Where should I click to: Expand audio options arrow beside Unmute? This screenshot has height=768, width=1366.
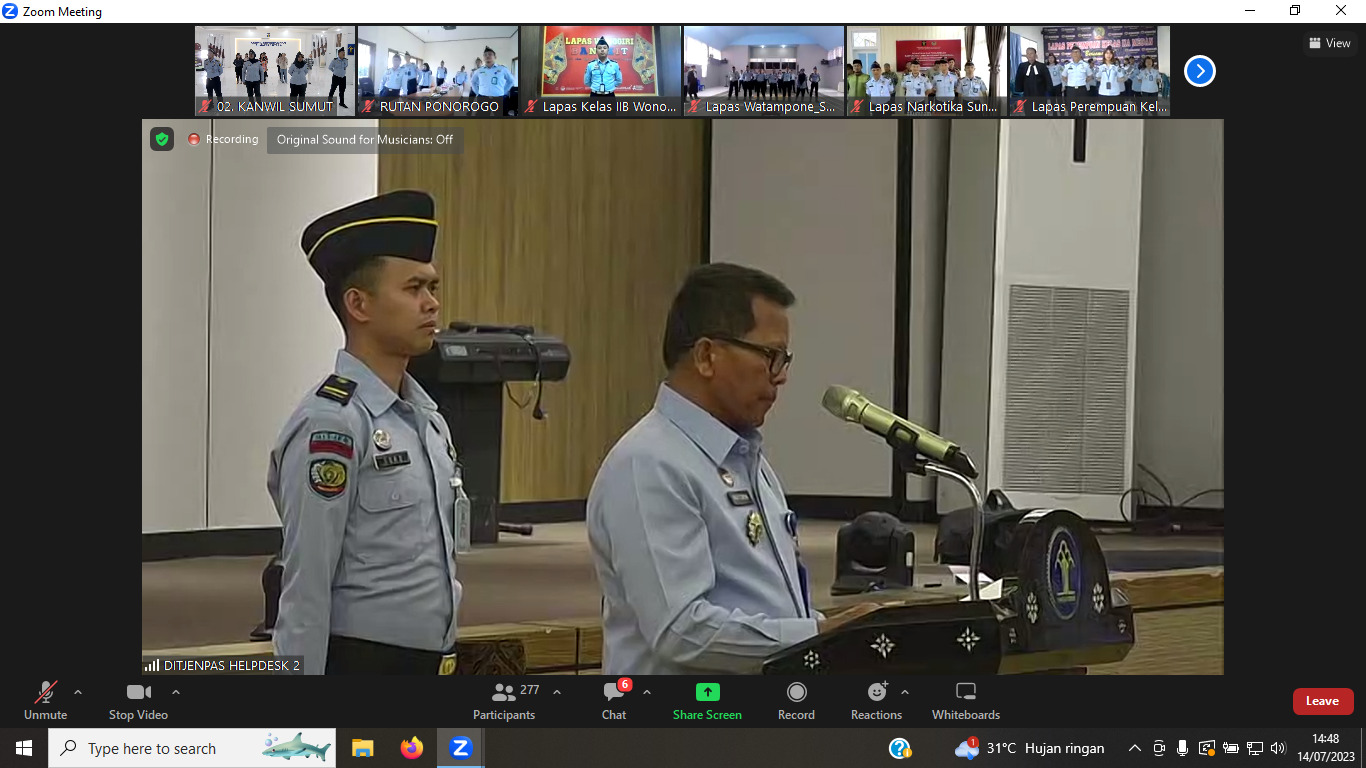(x=78, y=692)
